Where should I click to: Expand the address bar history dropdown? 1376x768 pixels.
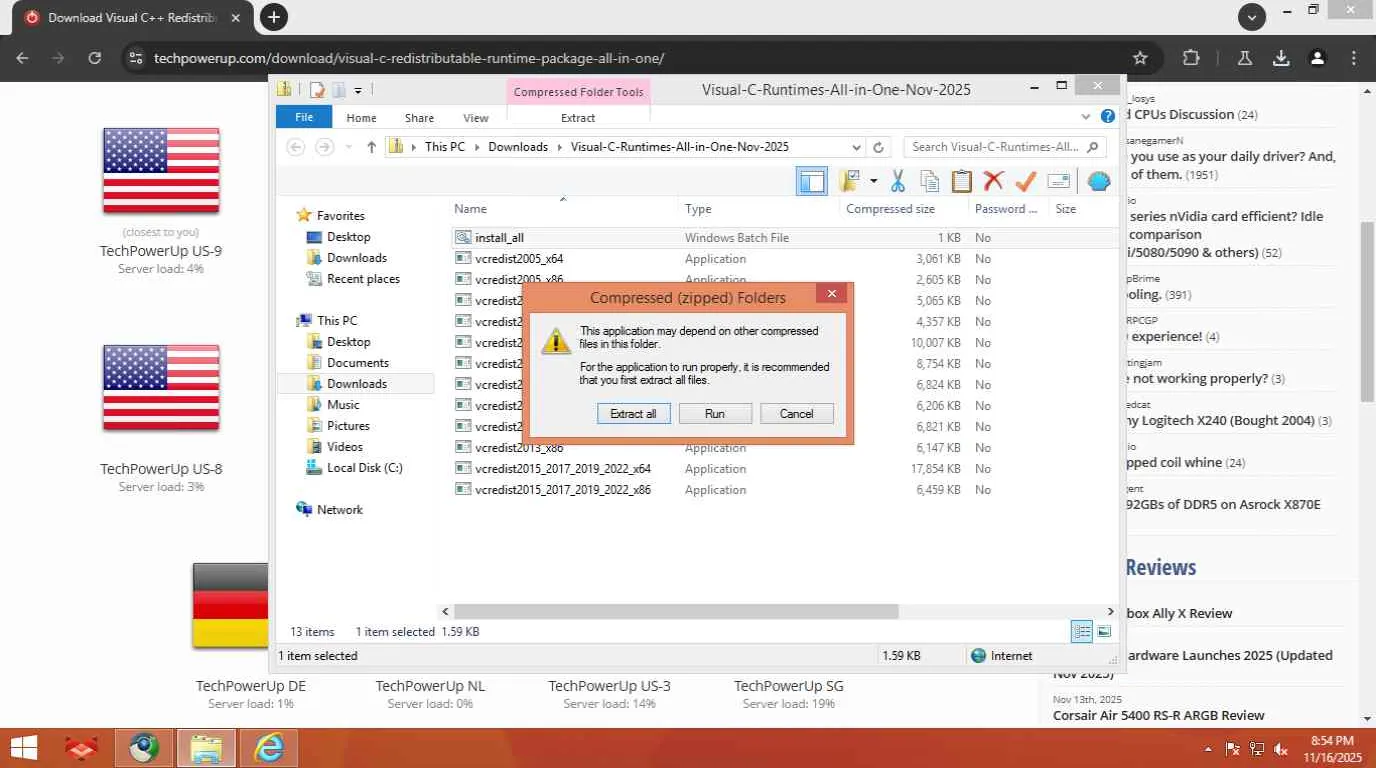(x=857, y=147)
